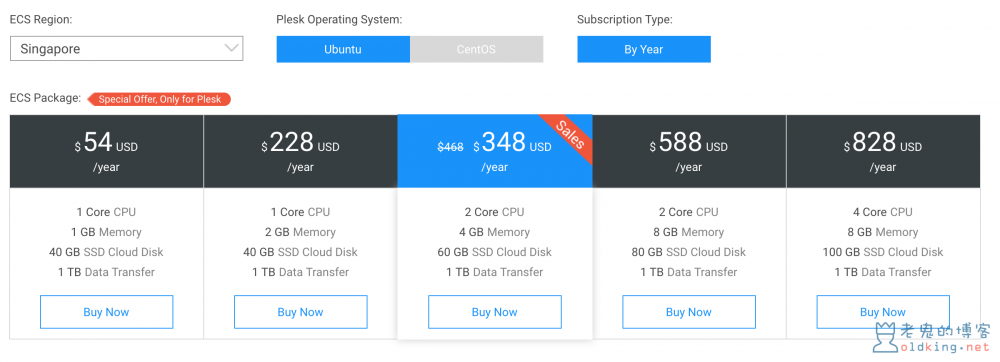Image resolution: width=1000 pixels, height=362 pixels.
Task: Choose the By Year subscription type
Action: 643,49
